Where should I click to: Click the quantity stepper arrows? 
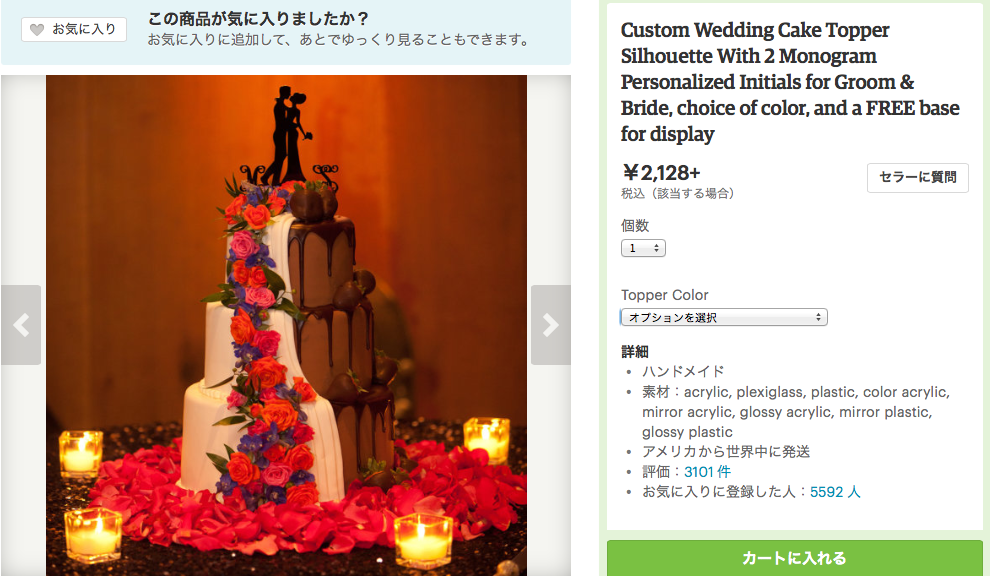657,248
